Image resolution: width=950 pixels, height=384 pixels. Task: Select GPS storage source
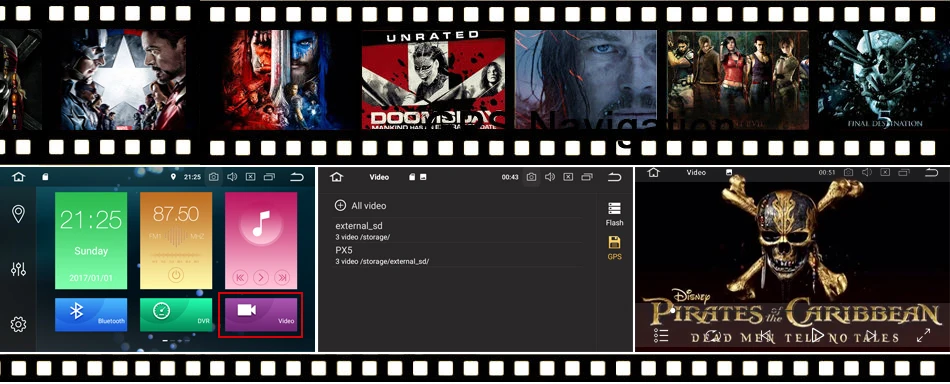click(x=614, y=248)
